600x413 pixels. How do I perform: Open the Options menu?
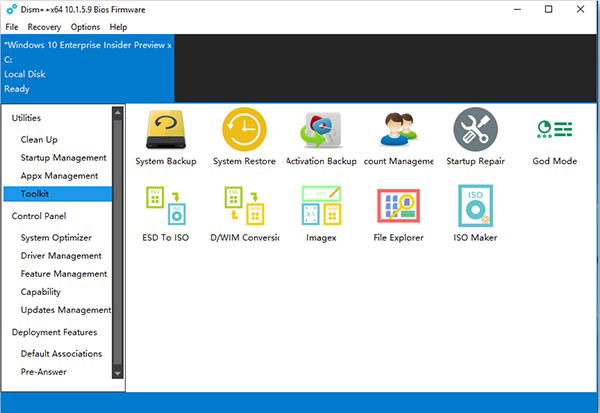click(x=85, y=27)
